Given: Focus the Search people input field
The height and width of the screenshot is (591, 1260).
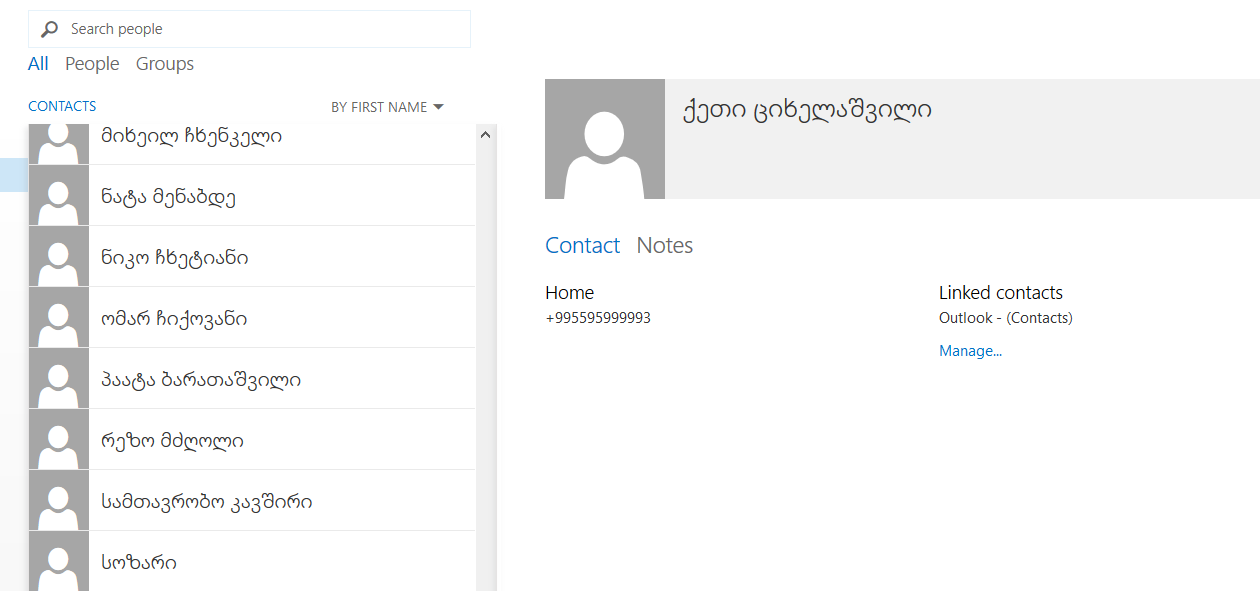Looking at the screenshot, I should pos(265,30).
